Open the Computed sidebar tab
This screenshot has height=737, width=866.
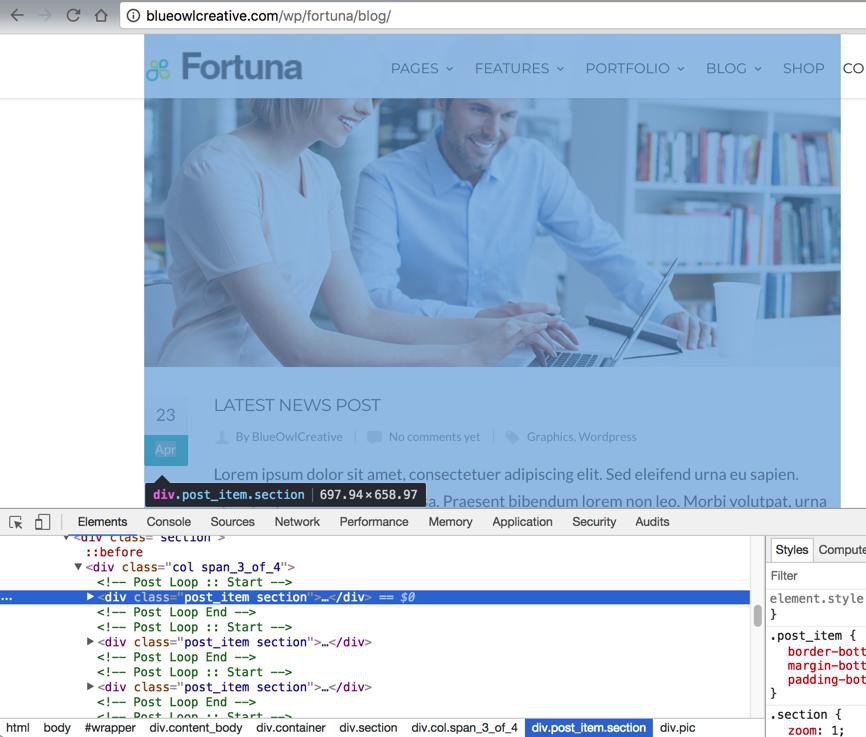point(842,550)
